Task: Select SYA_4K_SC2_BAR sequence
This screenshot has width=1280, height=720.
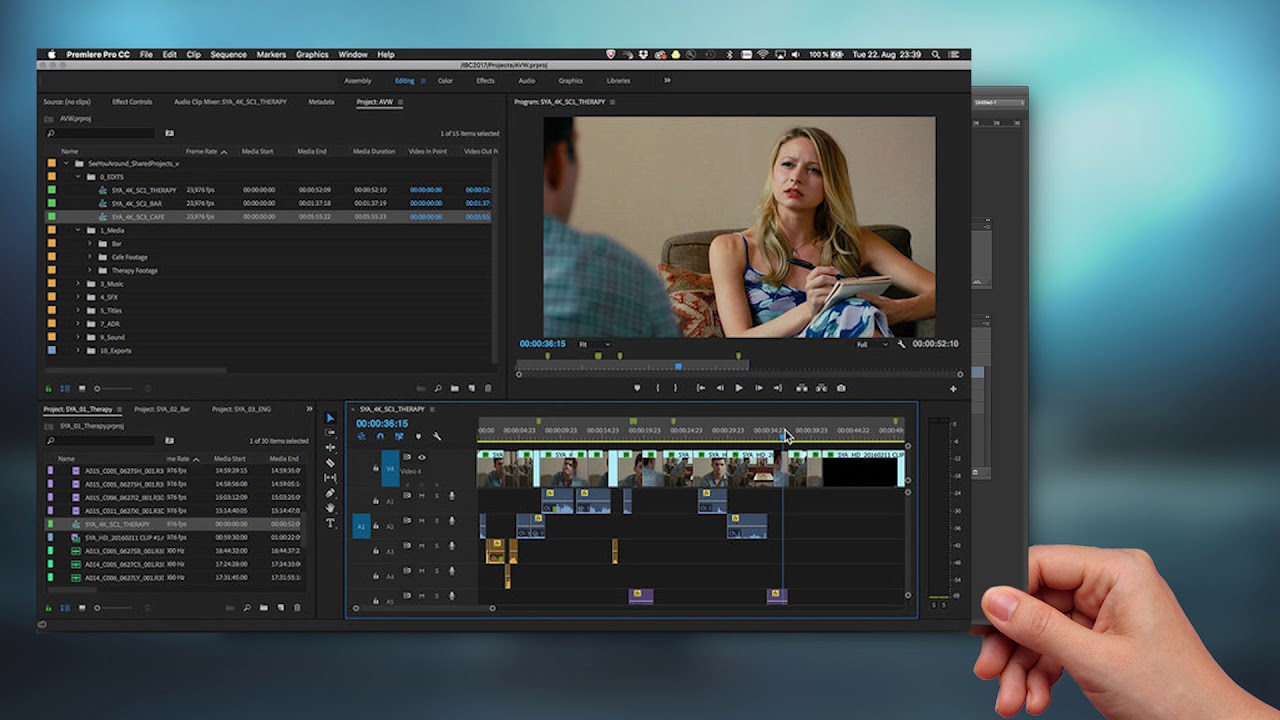Action: click(x=136, y=203)
